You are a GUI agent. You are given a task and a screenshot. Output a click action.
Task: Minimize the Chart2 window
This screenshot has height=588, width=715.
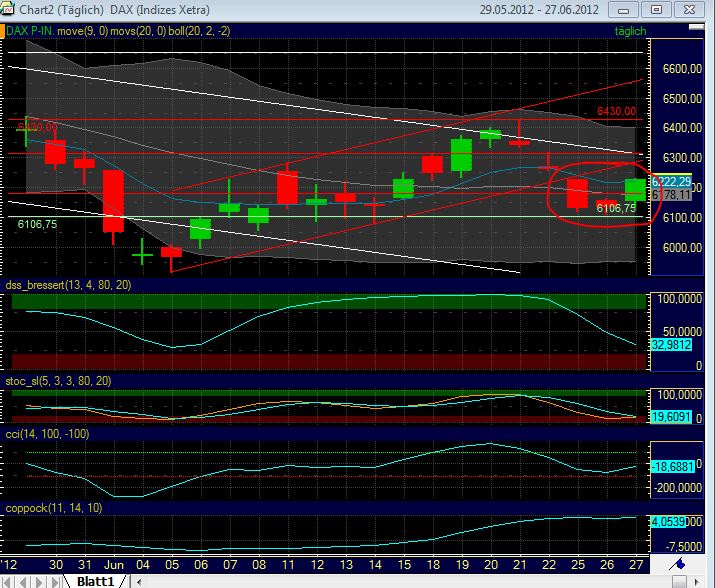(623, 10)
